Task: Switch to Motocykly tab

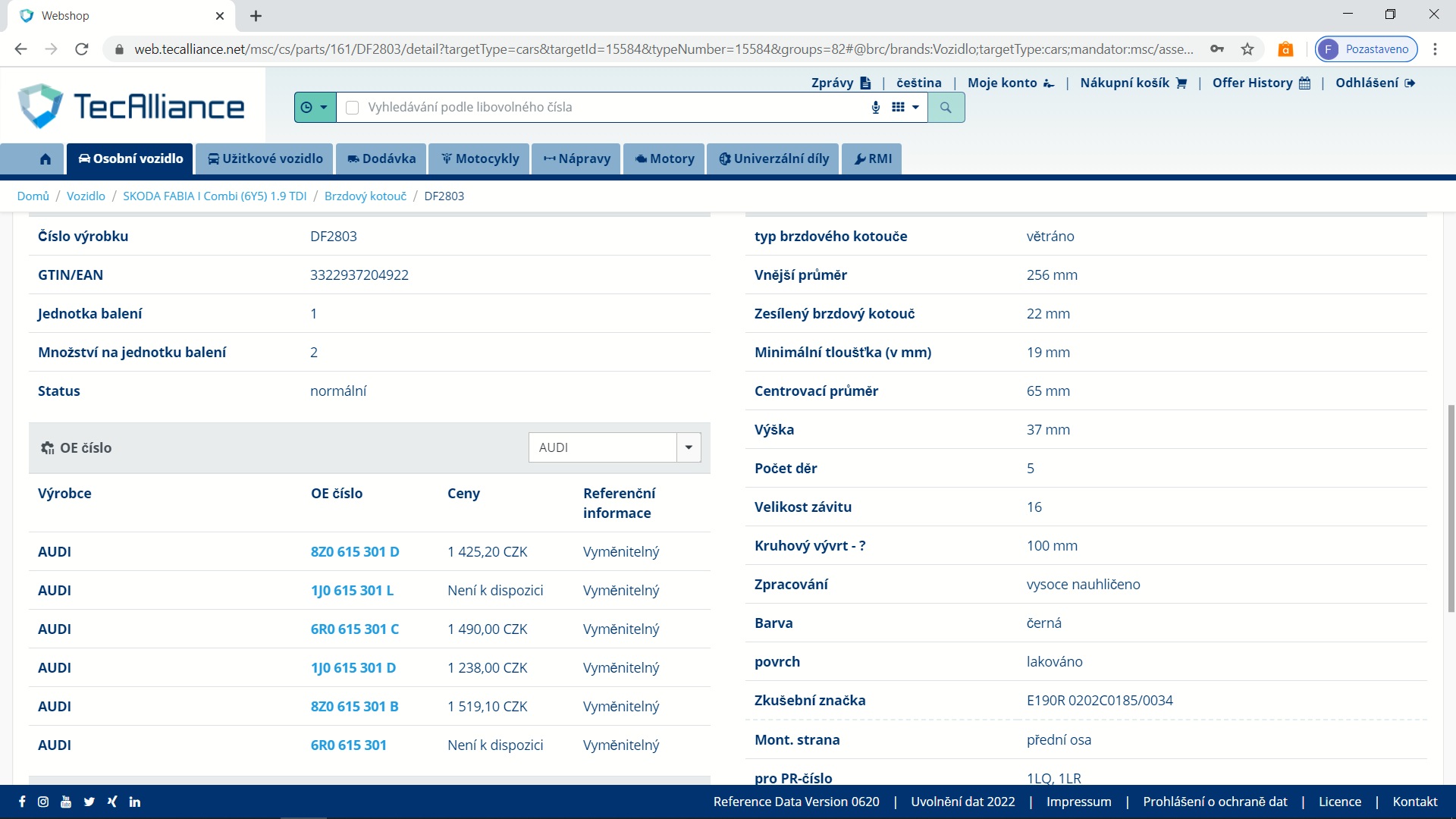Action: point(480,158)
